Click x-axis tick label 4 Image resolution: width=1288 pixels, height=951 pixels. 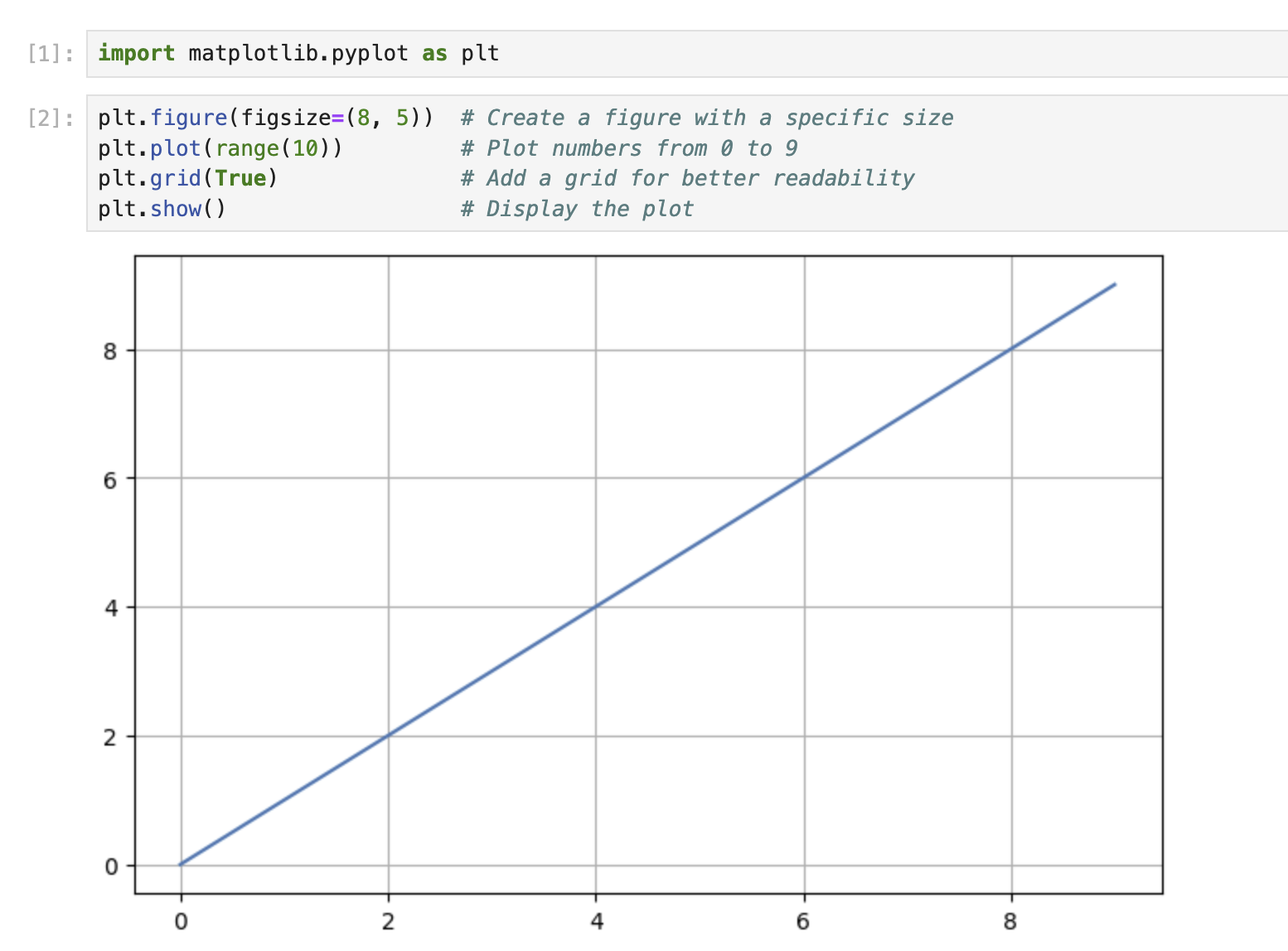[x=596, y=921]
